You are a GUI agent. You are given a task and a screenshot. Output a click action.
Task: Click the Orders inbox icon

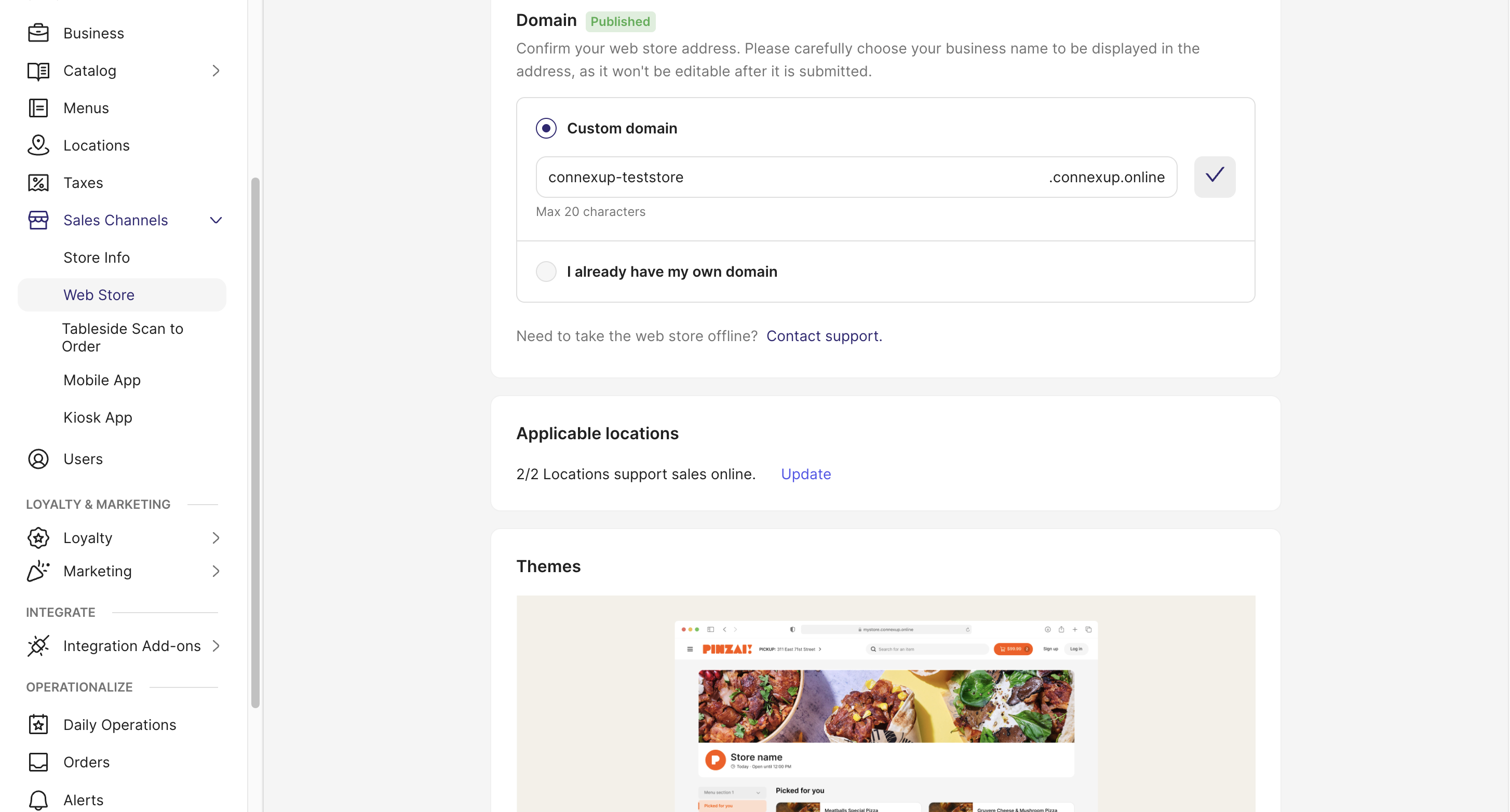[x=38, y=762]
